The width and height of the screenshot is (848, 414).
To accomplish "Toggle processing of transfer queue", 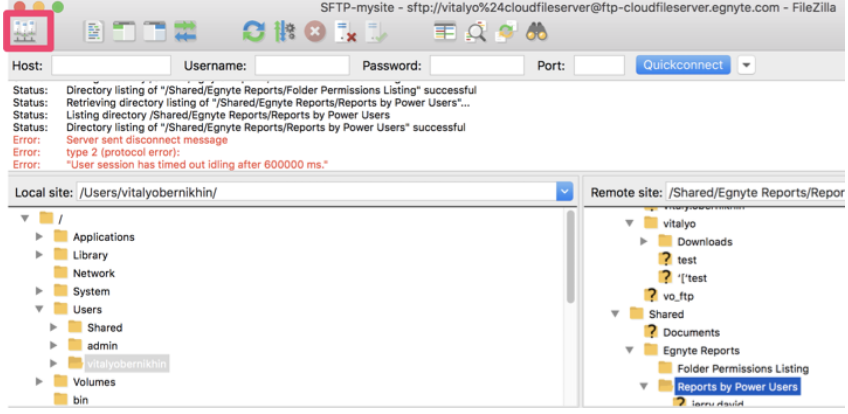I will pos(284,32).
